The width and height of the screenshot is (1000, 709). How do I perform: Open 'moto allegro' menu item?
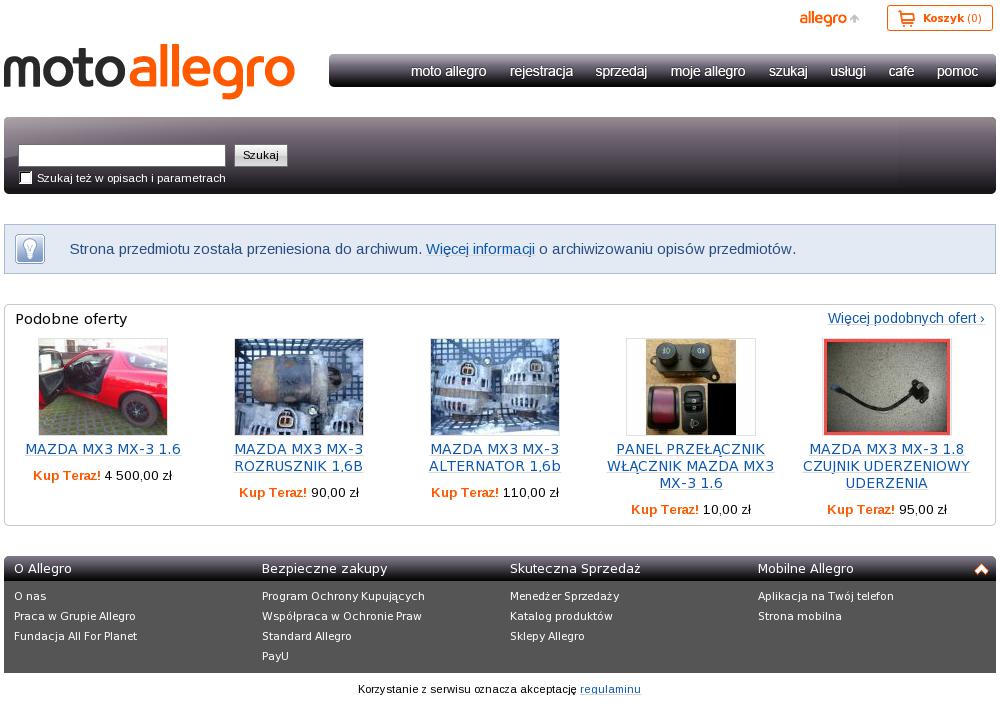448,71
